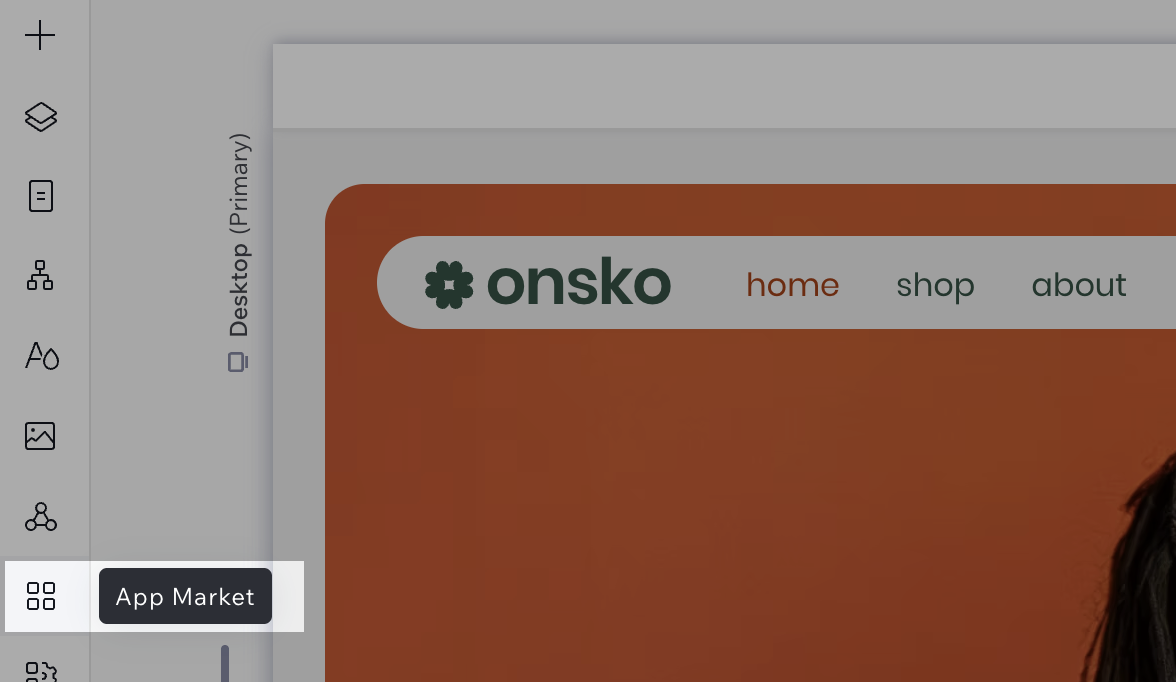Select the about menu item

click(1078, 285)
